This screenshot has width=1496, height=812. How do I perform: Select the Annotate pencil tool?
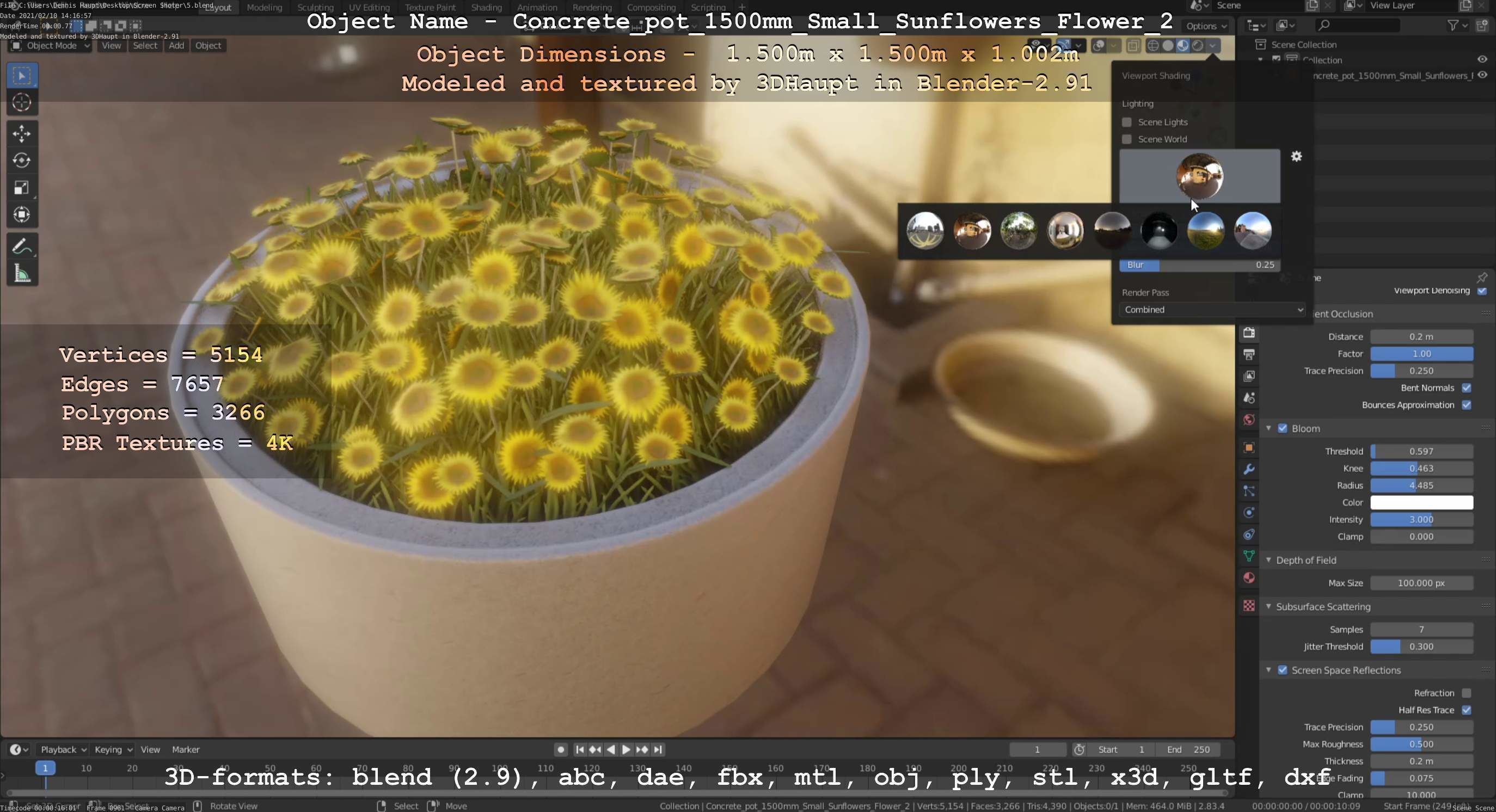pos(22,246)
